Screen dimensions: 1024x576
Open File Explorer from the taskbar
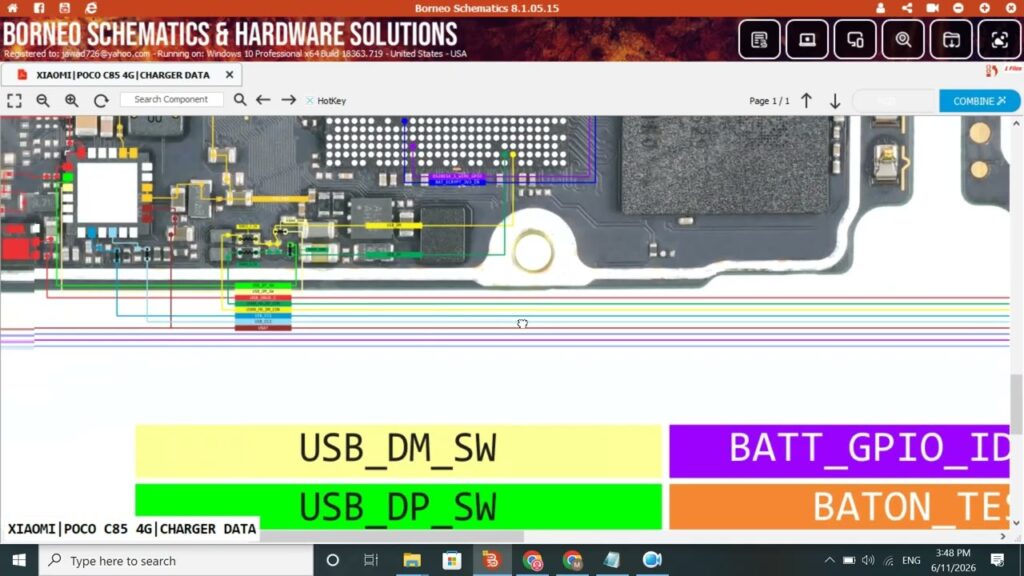pos(412,560)
